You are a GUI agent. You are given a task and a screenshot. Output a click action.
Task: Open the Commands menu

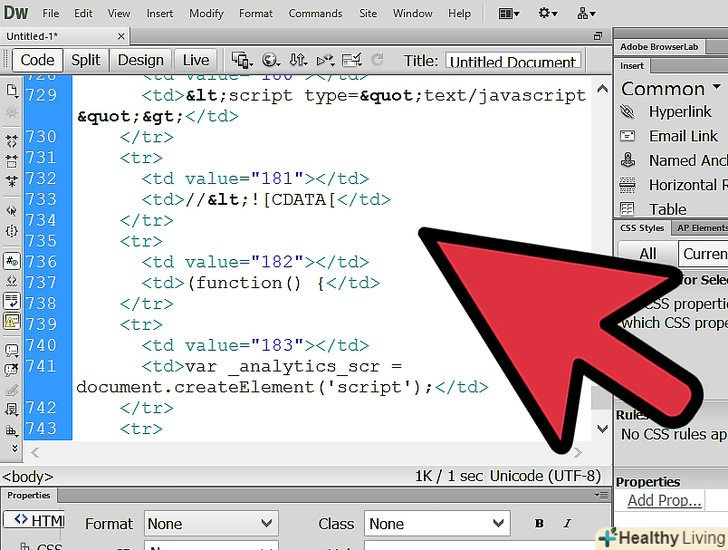[x=315, y=13]
